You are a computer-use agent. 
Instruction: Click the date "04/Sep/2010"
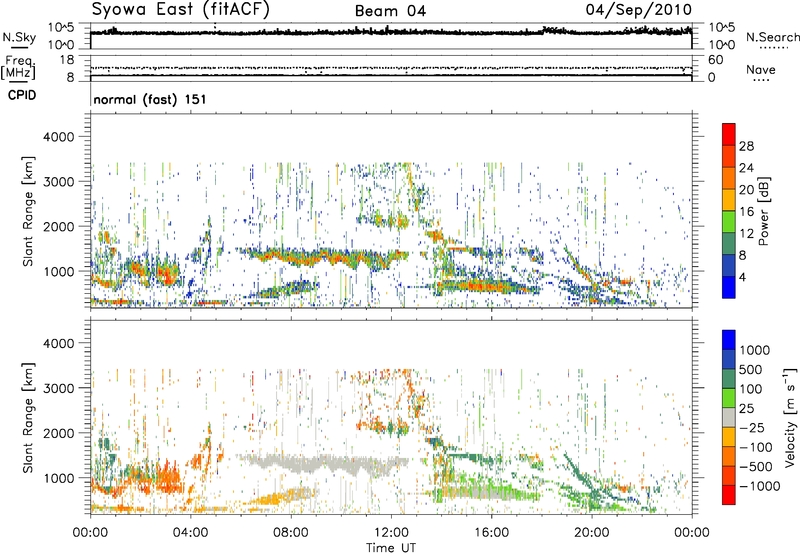pos(638,10)
